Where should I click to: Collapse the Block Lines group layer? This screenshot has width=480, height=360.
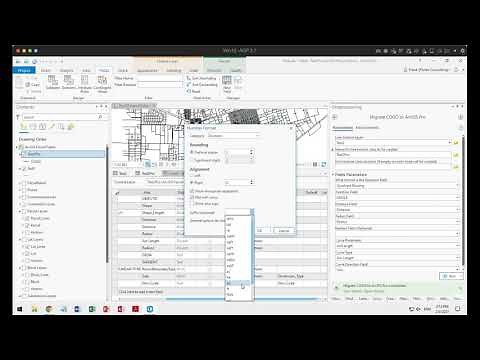[x=20, y=268]
